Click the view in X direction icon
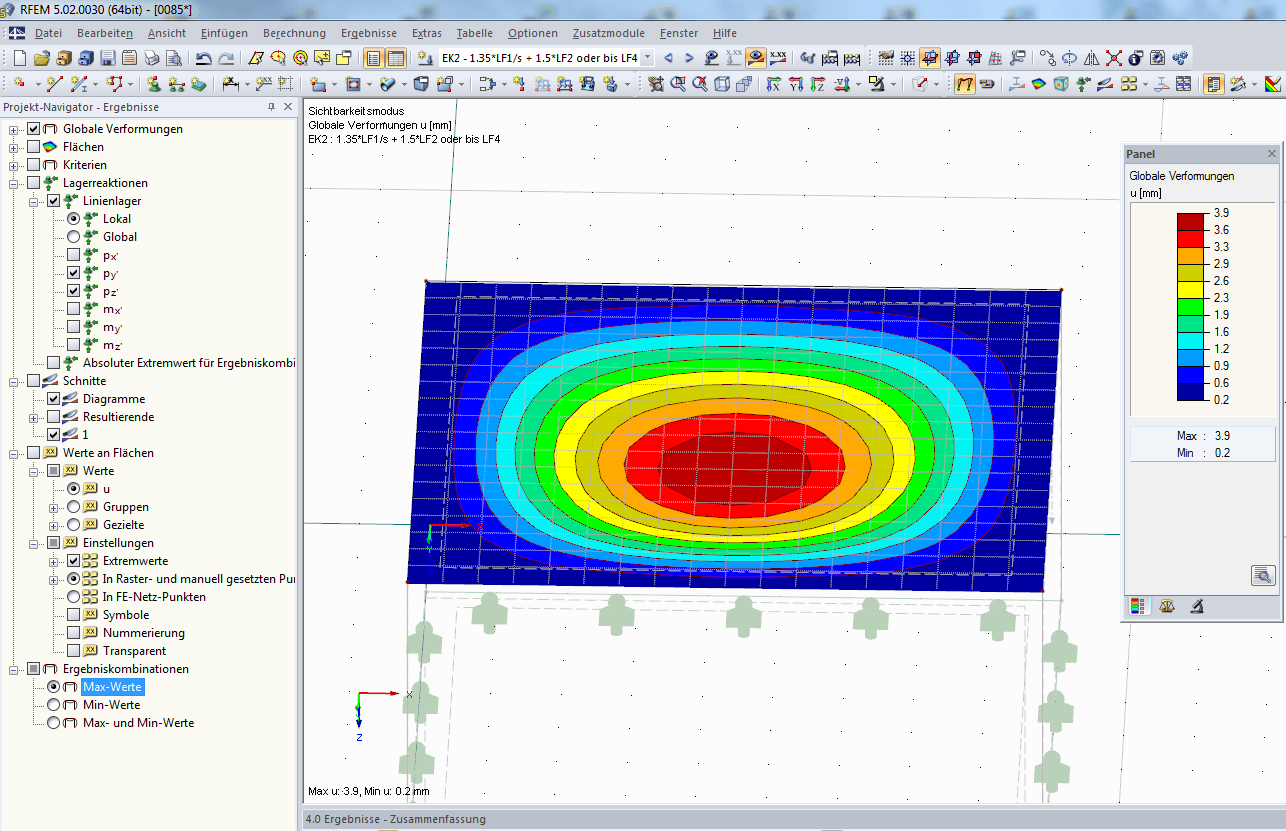The width and height of the screenshot is (1286, 831). [x=774, y=84]
